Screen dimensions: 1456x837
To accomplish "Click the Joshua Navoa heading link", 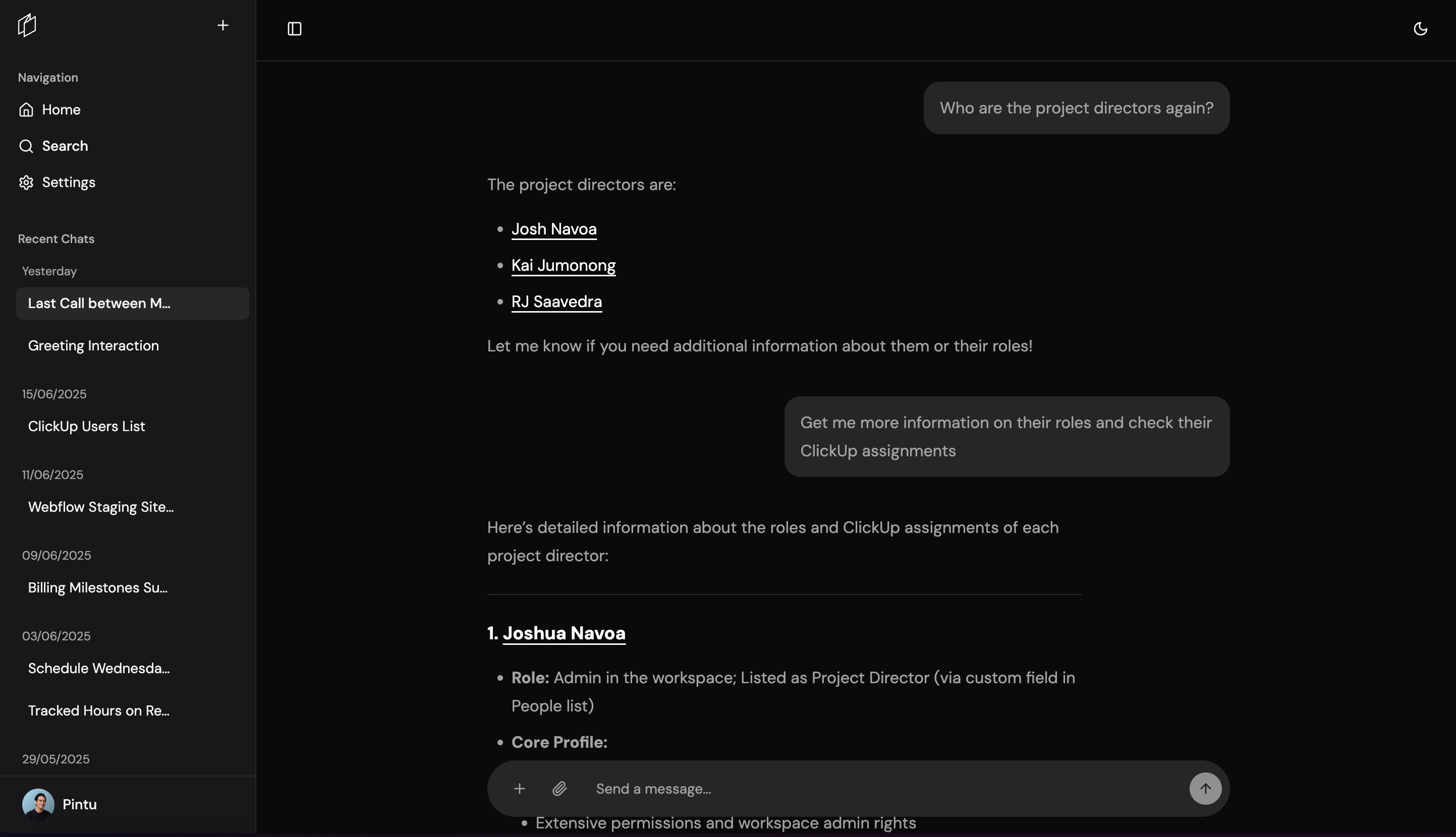I will (x=564, y=633).
